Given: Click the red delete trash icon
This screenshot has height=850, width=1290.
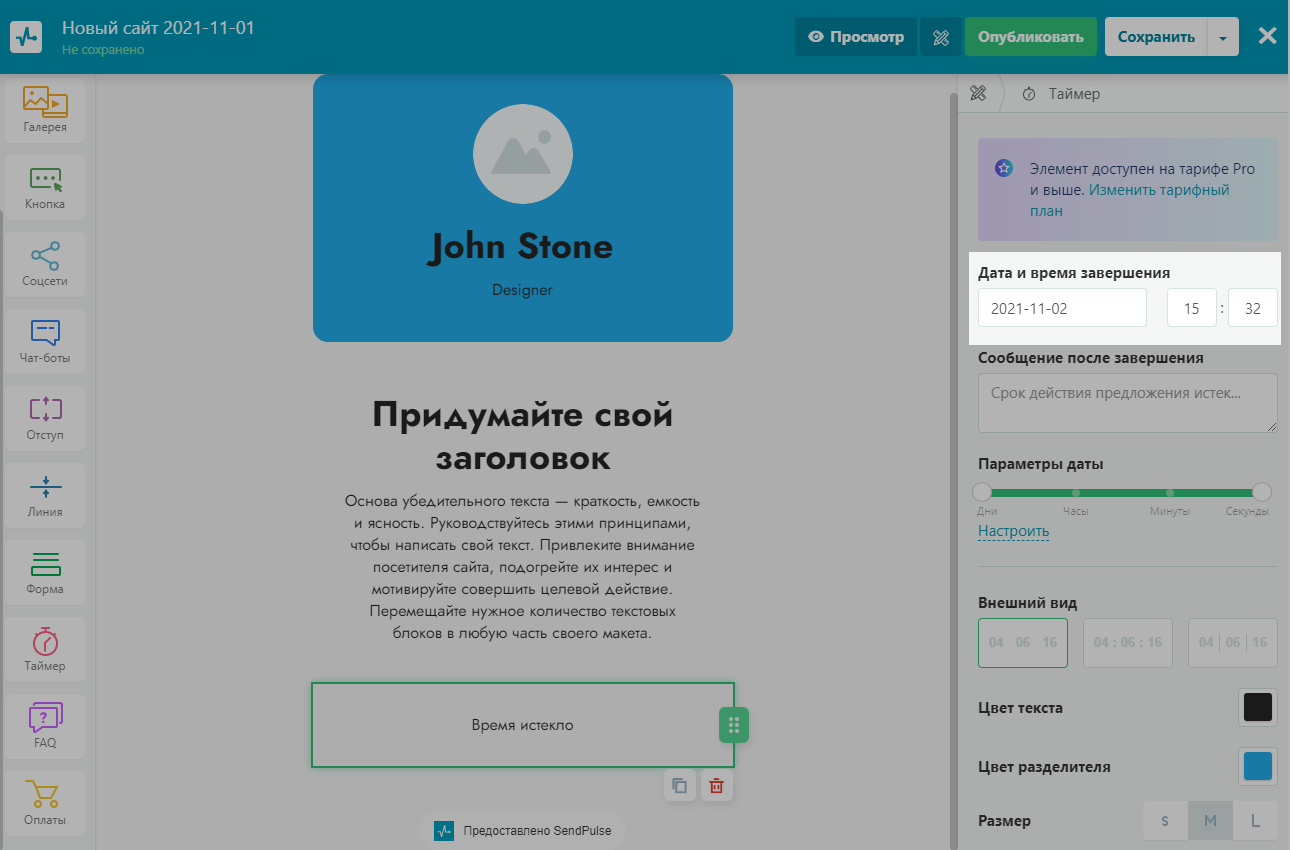Looking at the screenshot, I should (x=716, y=786).
